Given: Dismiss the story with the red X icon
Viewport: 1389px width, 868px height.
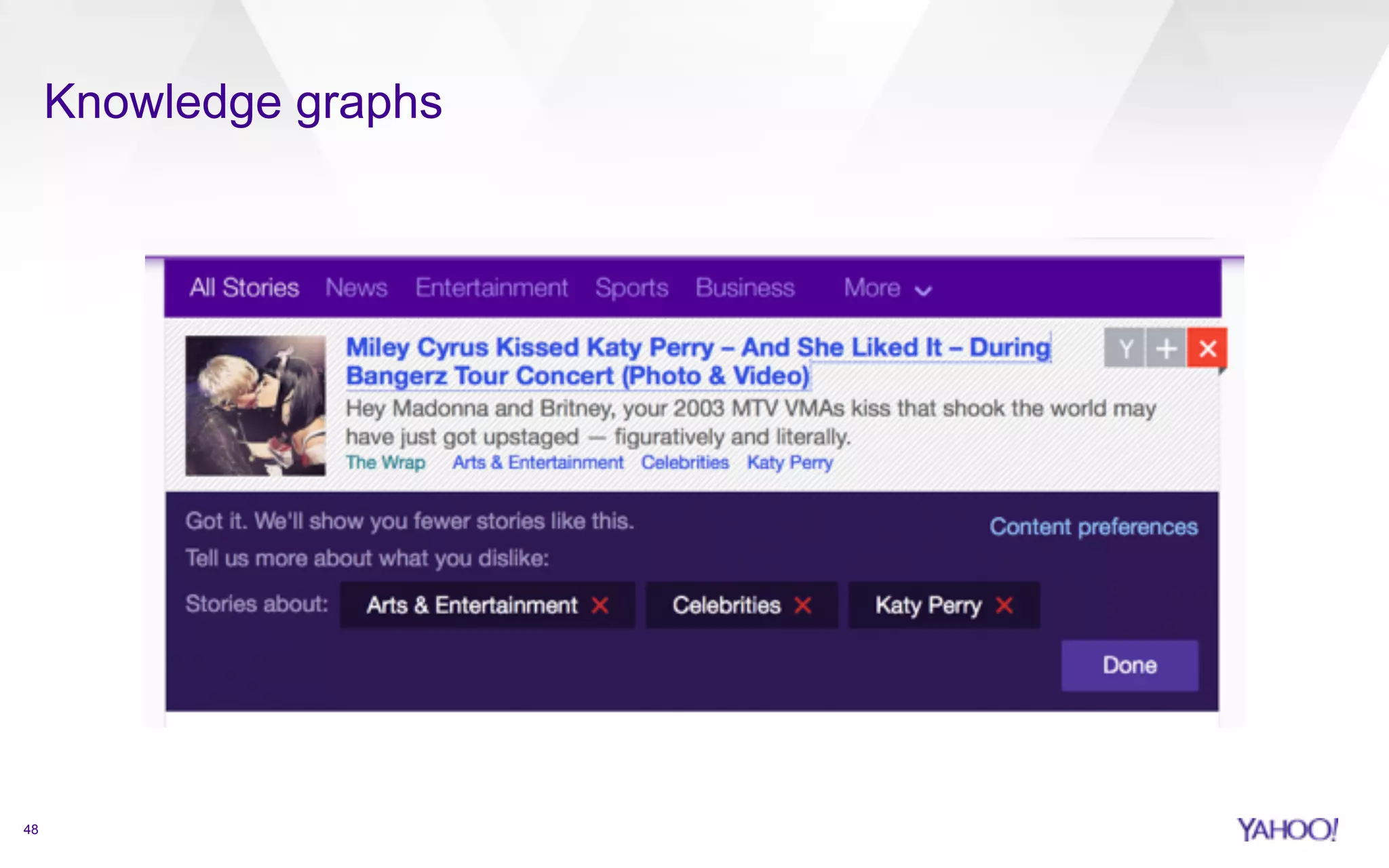Looking at the screenshot, I should click(x=1207, y=349).
